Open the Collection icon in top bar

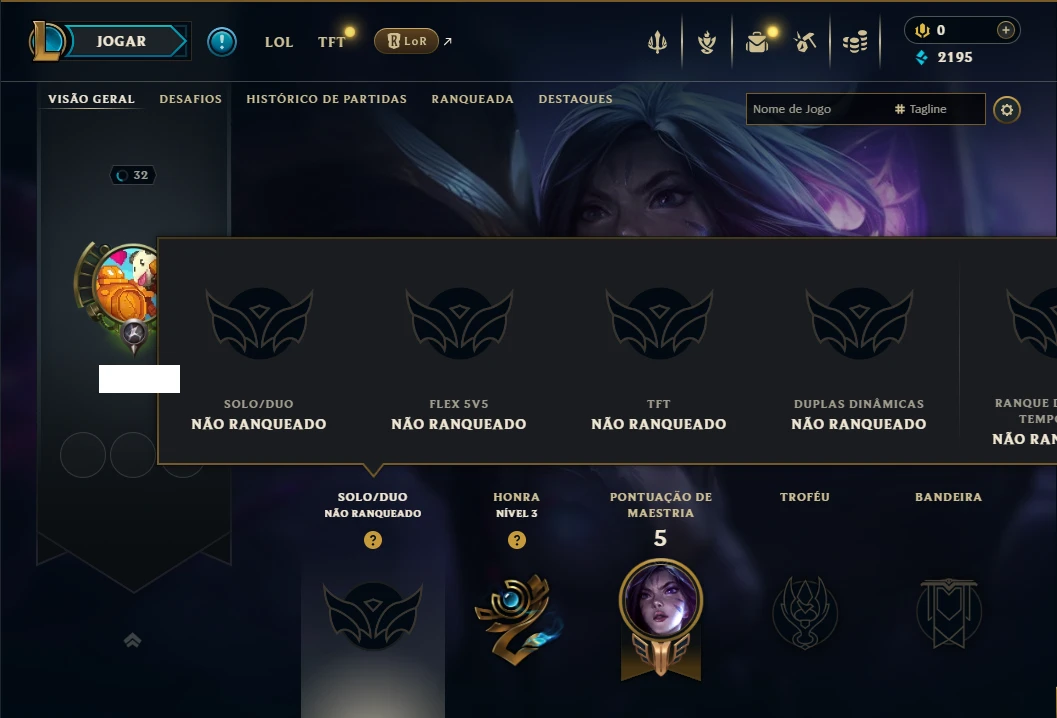pyautogui.click(x=706, y=42)
